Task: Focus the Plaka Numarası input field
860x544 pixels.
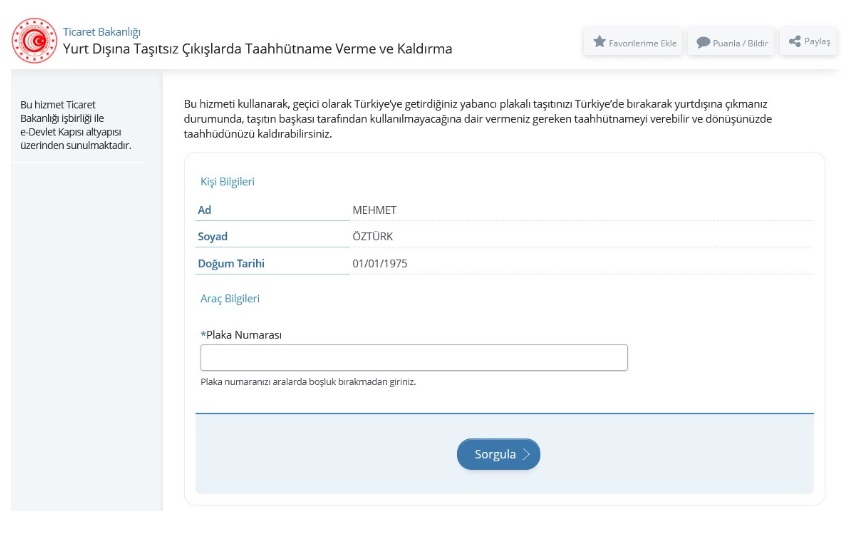Action: (414, 358)
